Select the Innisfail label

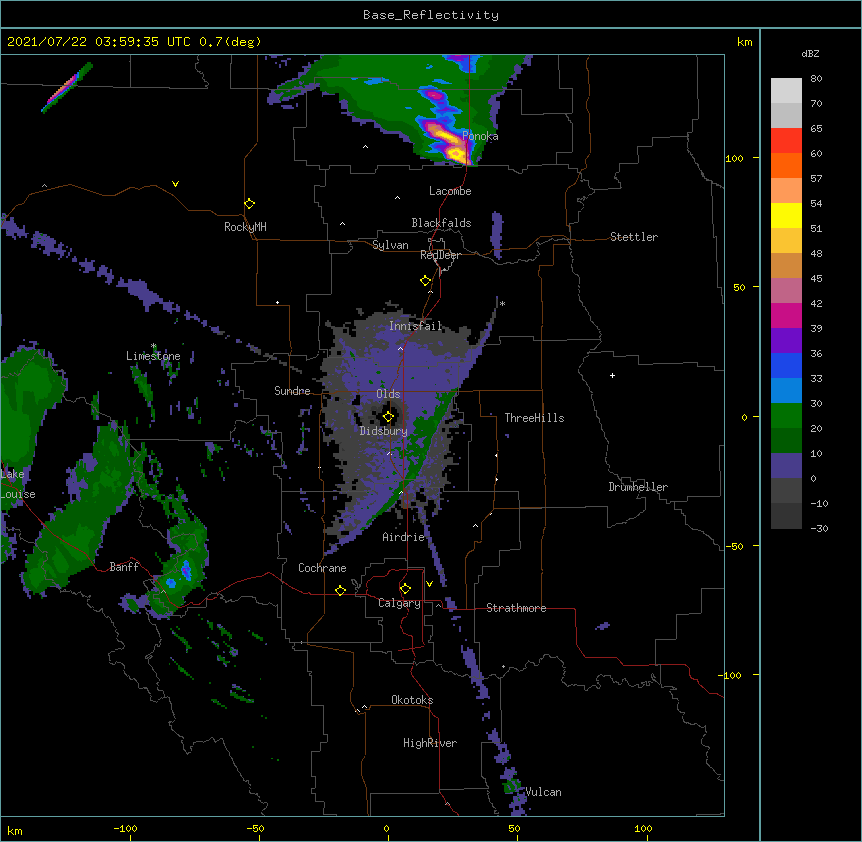click(415, 326)
